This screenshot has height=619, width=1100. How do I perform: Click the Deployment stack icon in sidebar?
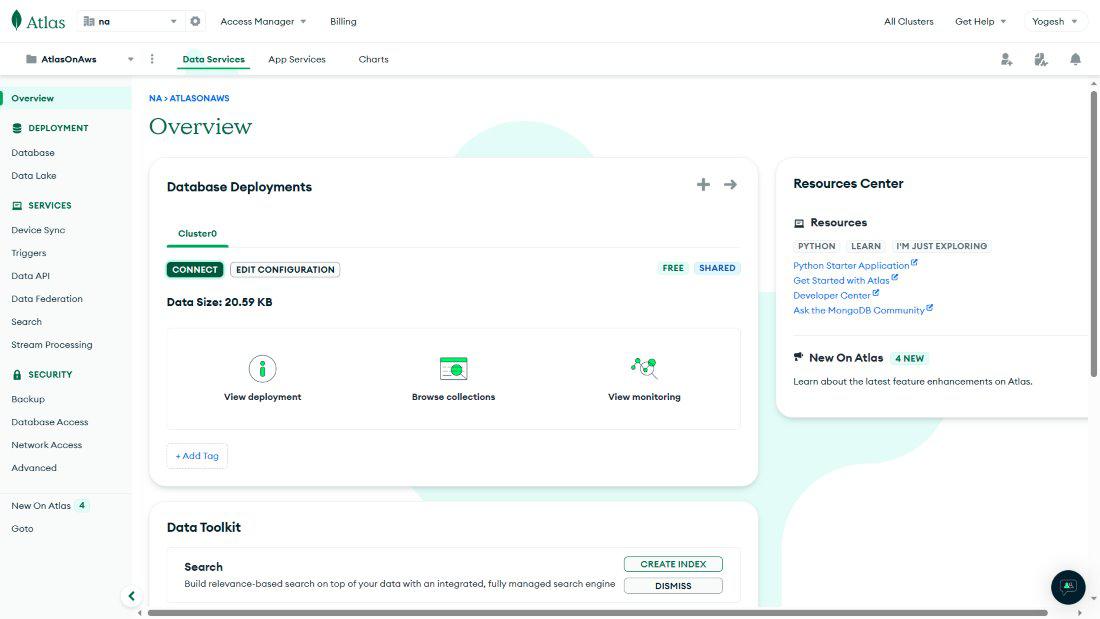point(17,128)
